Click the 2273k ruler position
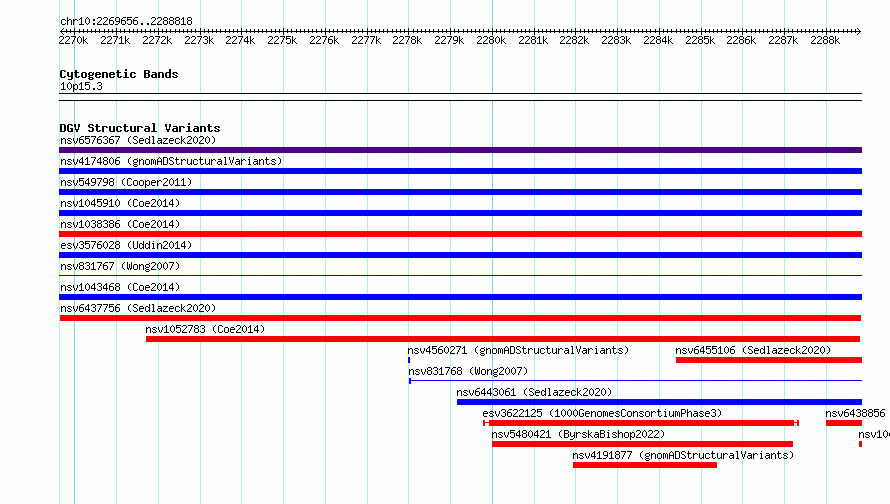The width and height of the screenshot is (890, 504). tap(199, 40)
